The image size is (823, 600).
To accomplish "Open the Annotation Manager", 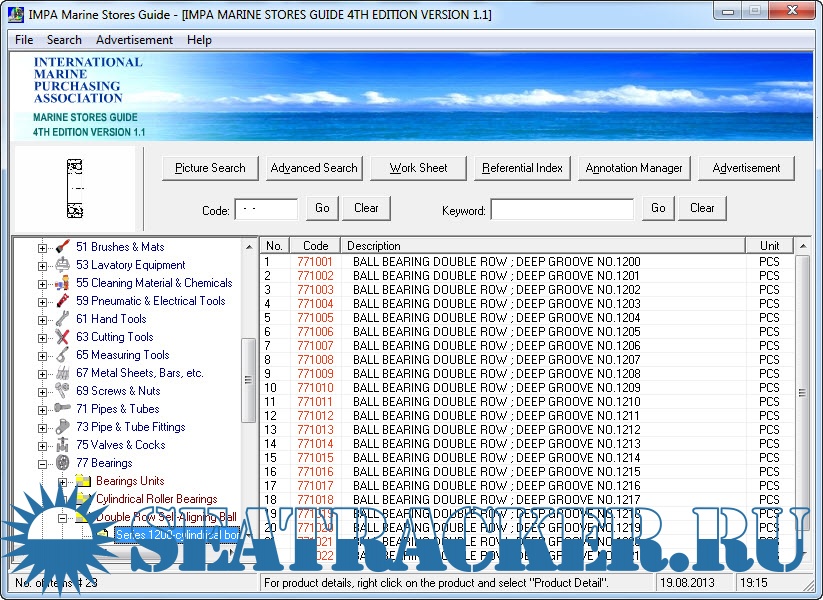I will pos(634,168).
